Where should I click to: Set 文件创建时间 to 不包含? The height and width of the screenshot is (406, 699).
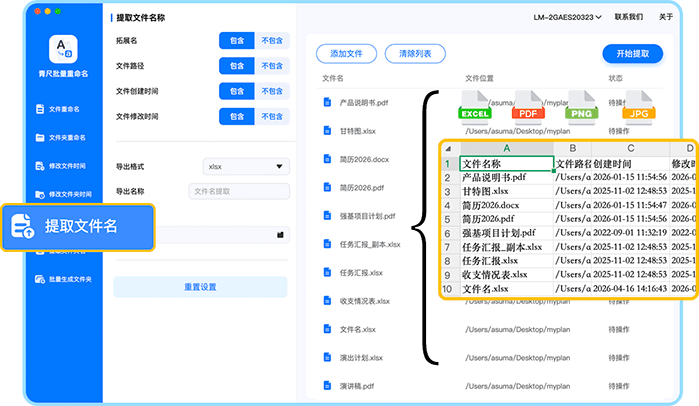(x=272, y=91)
